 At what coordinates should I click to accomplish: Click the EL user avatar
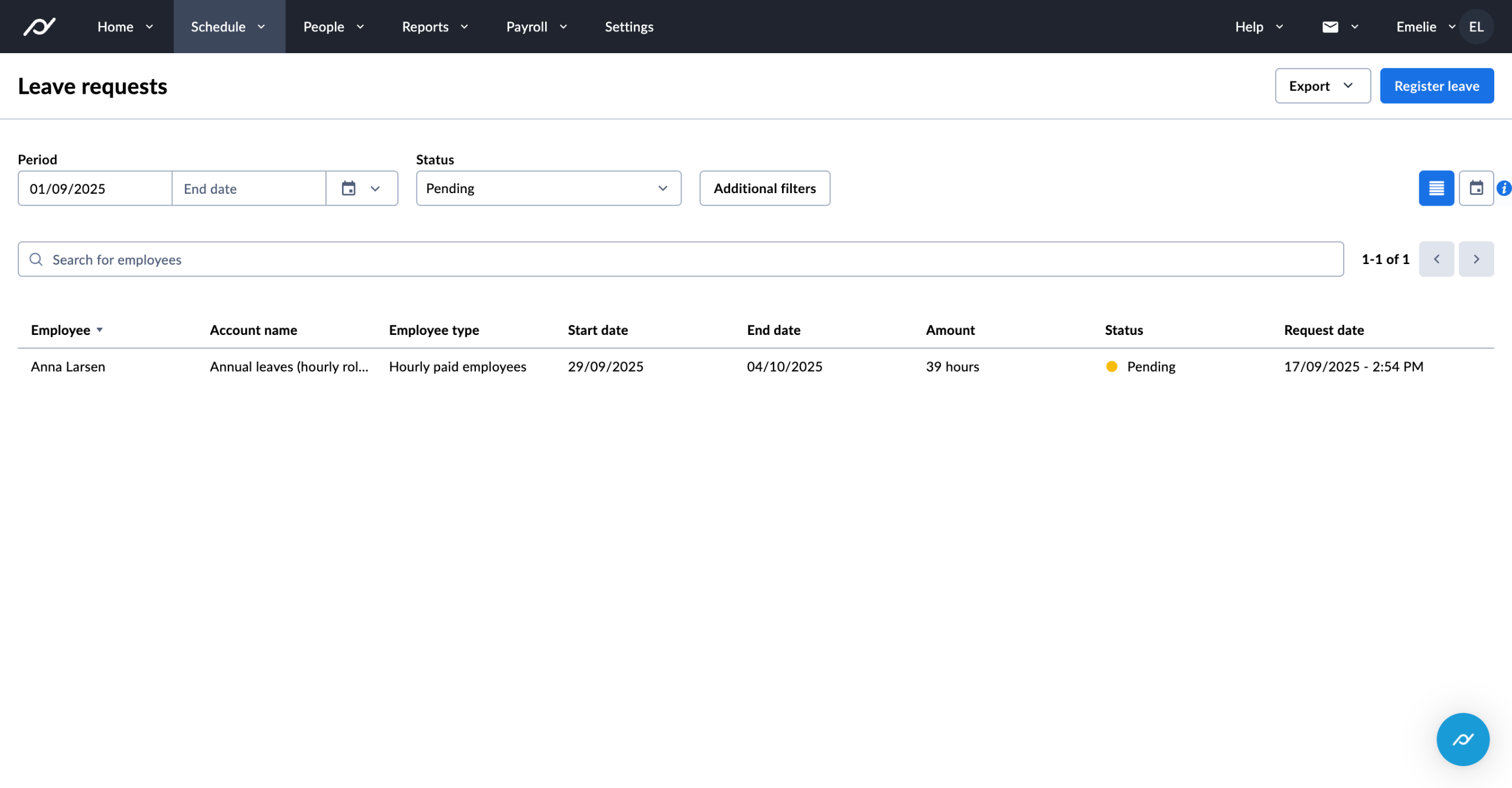[1476, 27]
